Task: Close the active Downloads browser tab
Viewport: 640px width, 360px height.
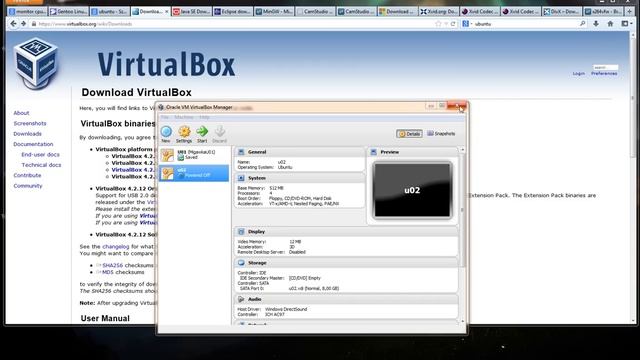Action: tap(167, 12)
